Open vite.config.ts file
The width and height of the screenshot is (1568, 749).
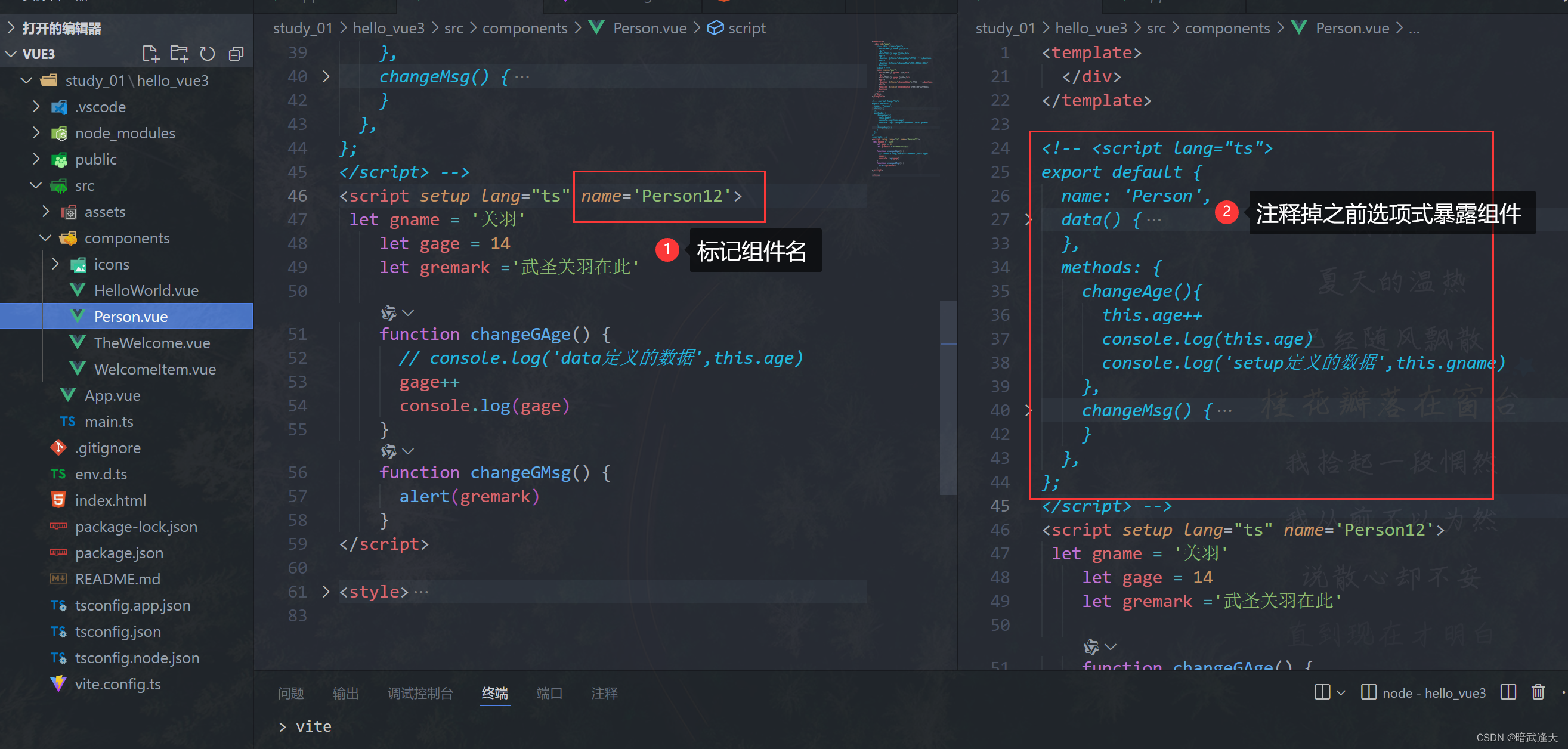click(117, 683)
